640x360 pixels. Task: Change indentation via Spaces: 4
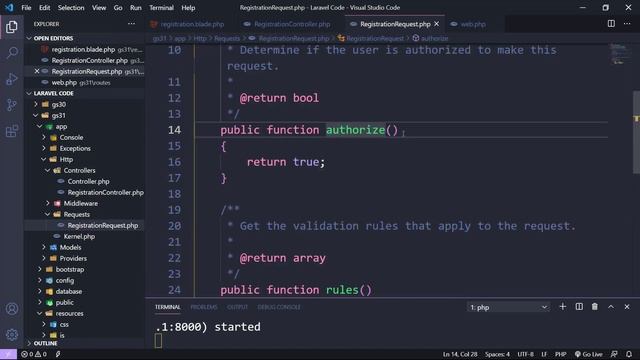pos(497,354)
